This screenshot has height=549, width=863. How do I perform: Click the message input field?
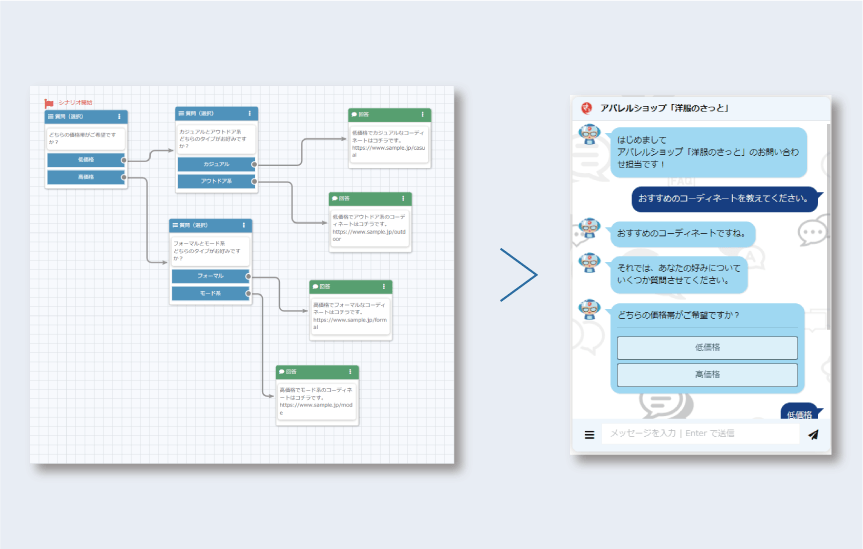click(700, 433)
